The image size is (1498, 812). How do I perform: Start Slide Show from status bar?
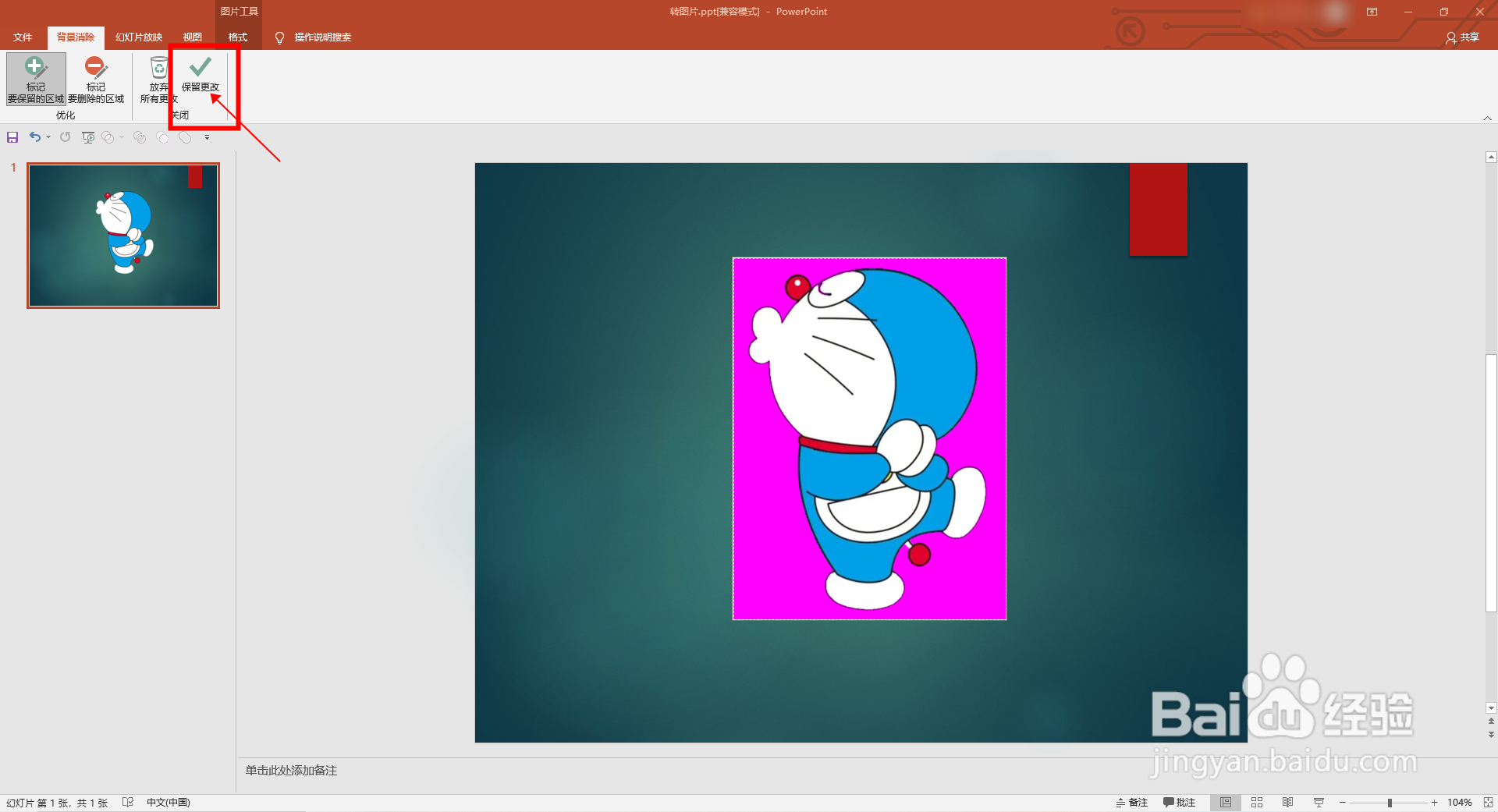click(x=1319, y=803)
